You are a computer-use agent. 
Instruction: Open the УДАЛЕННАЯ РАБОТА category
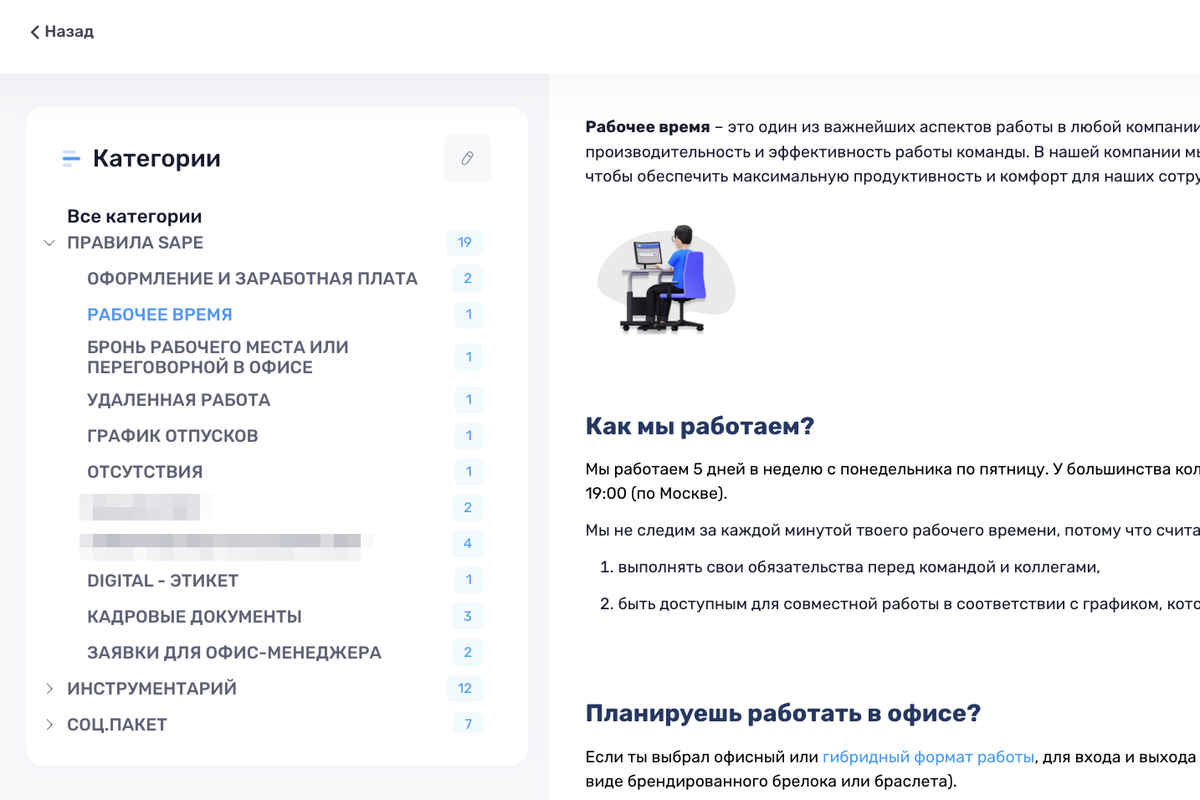pyautogui.click(x=178, y=400)
